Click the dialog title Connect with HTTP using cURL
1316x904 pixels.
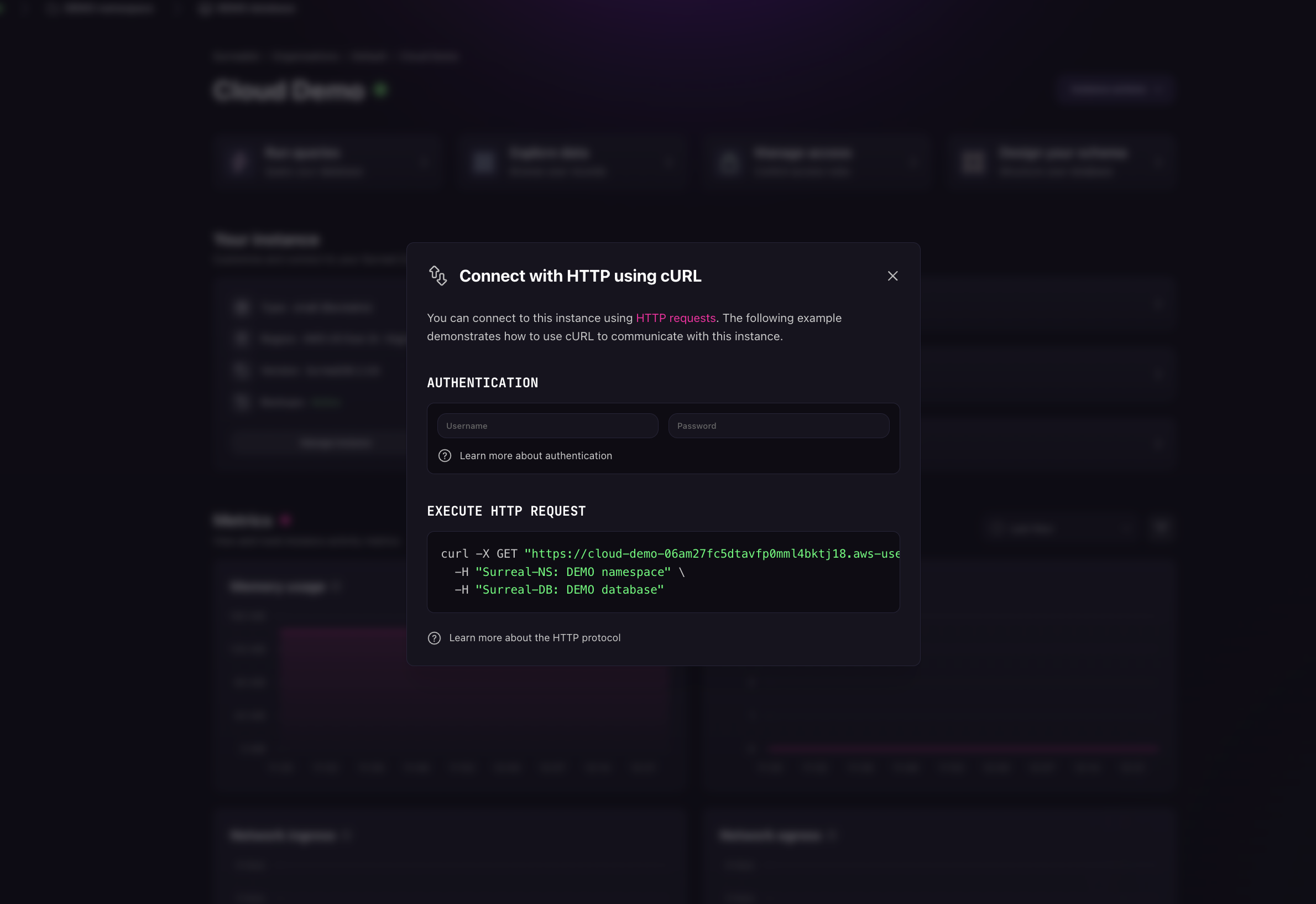580,276
